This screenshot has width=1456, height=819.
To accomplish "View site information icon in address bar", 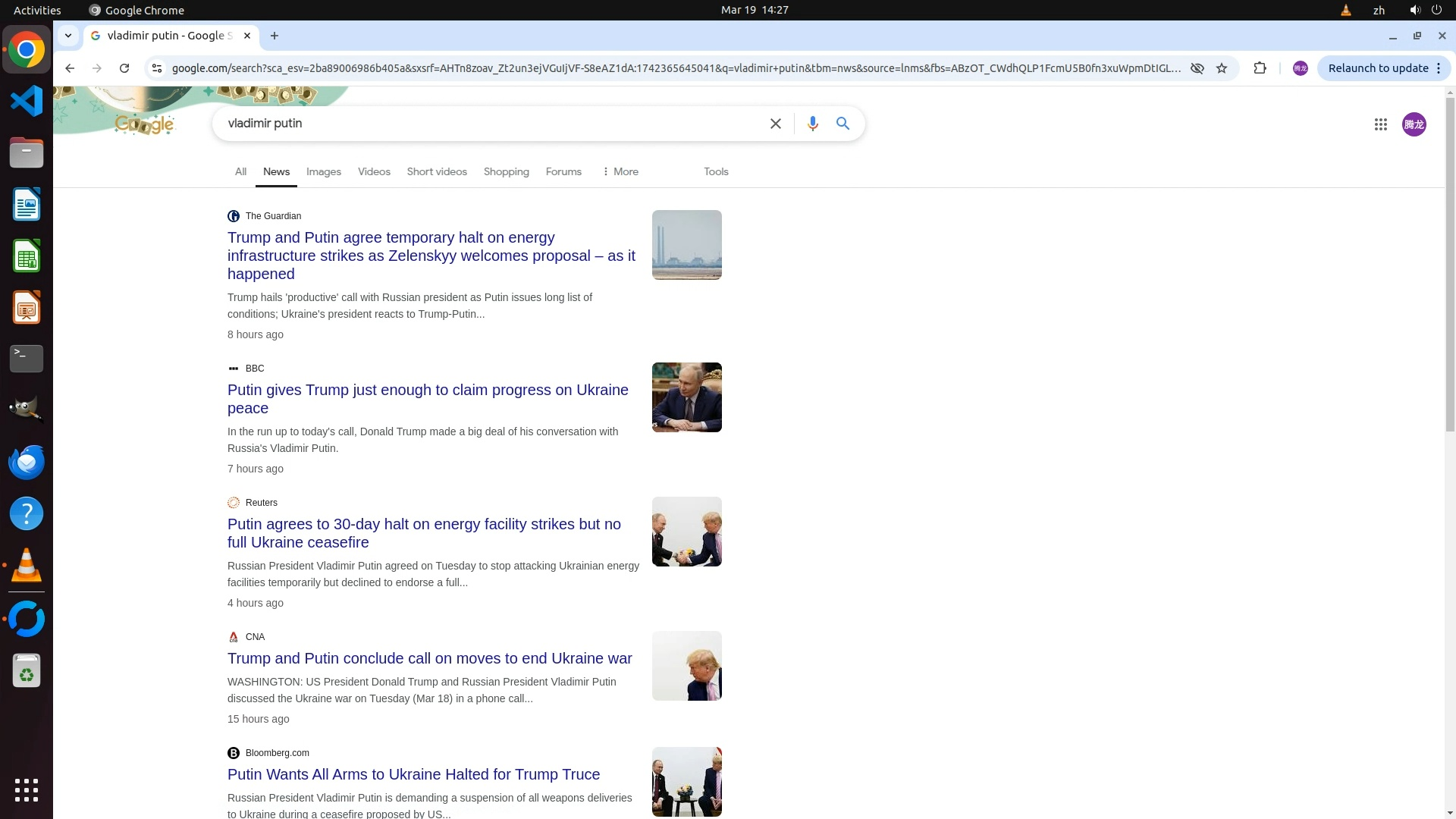I will (157, 68).
